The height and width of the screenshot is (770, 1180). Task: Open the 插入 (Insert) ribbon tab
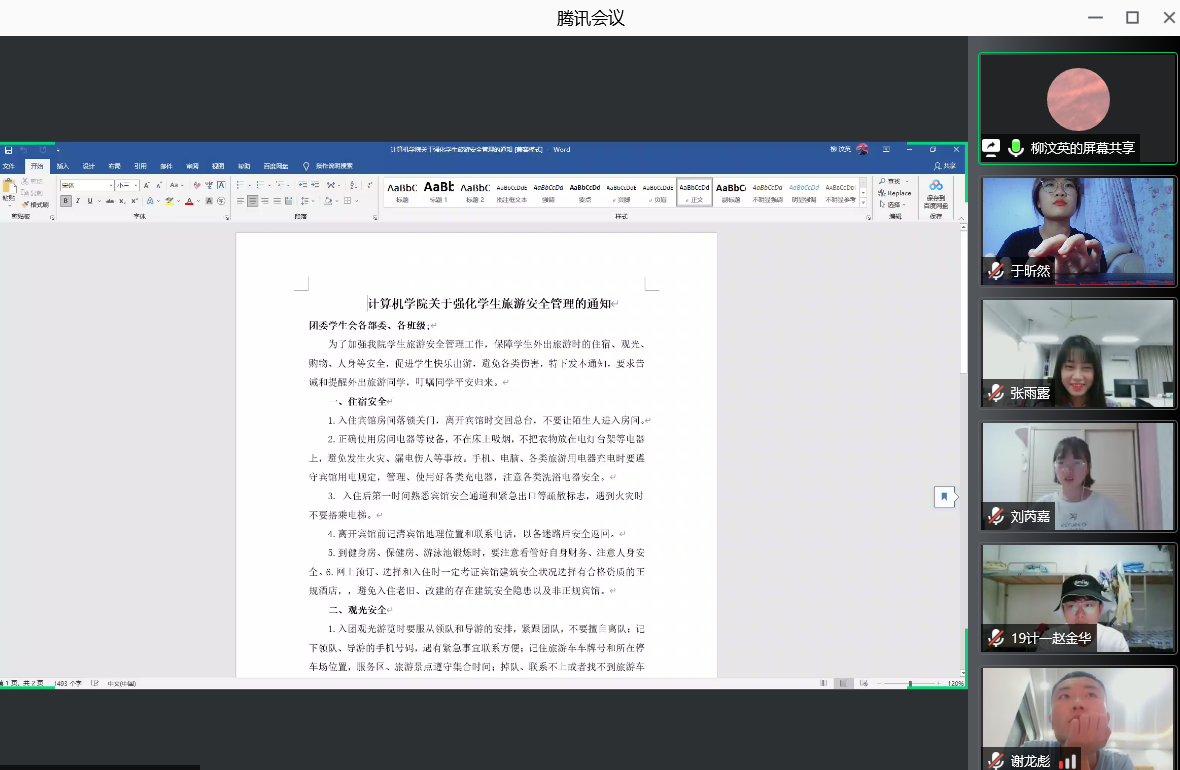63,166
